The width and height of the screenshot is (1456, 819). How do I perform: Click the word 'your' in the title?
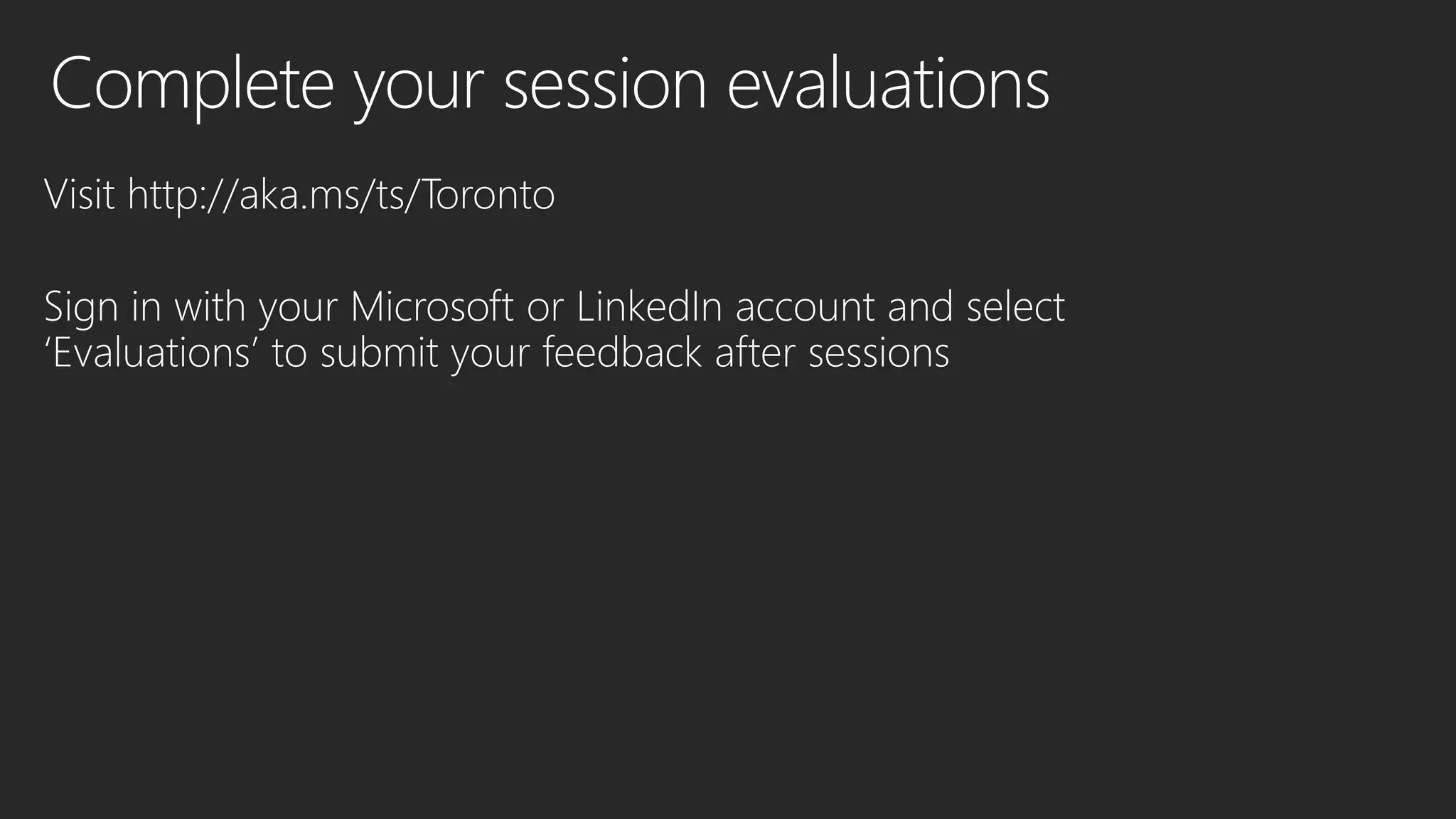[419, 91]
